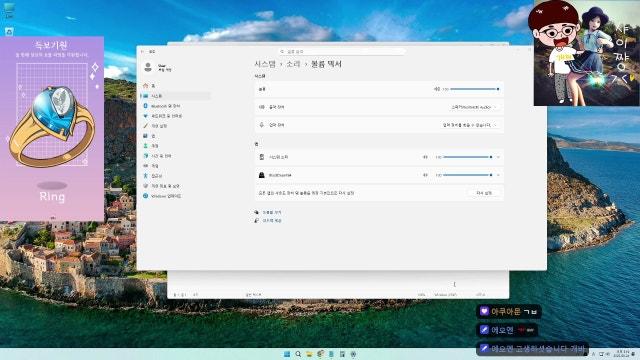Screen dimensions: 640x360
Task: Adjust the 시스템 소리 volume slider
Action: pyautogui.click(x=468, y=157)
